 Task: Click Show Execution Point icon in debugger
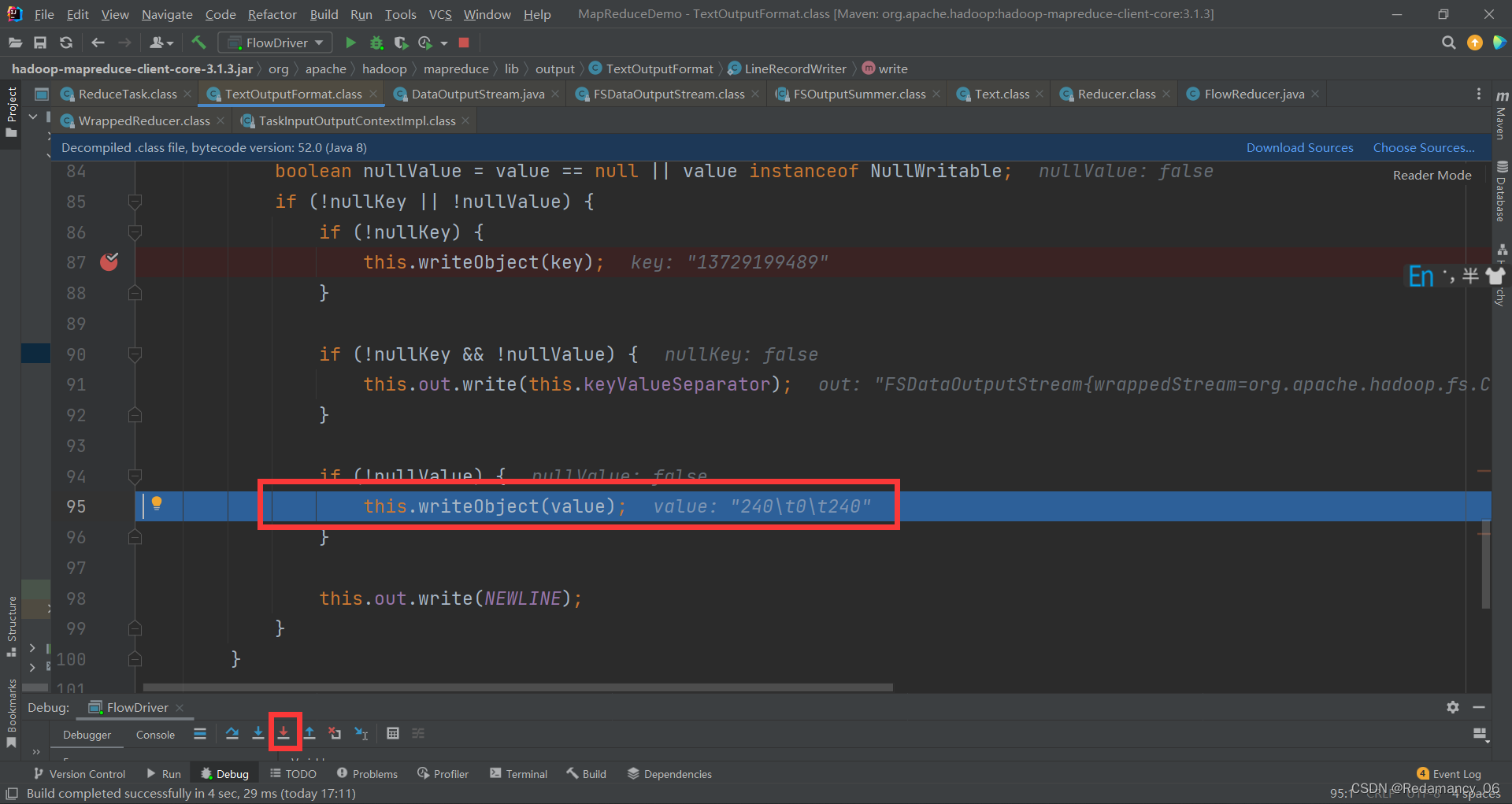point(200,733)
